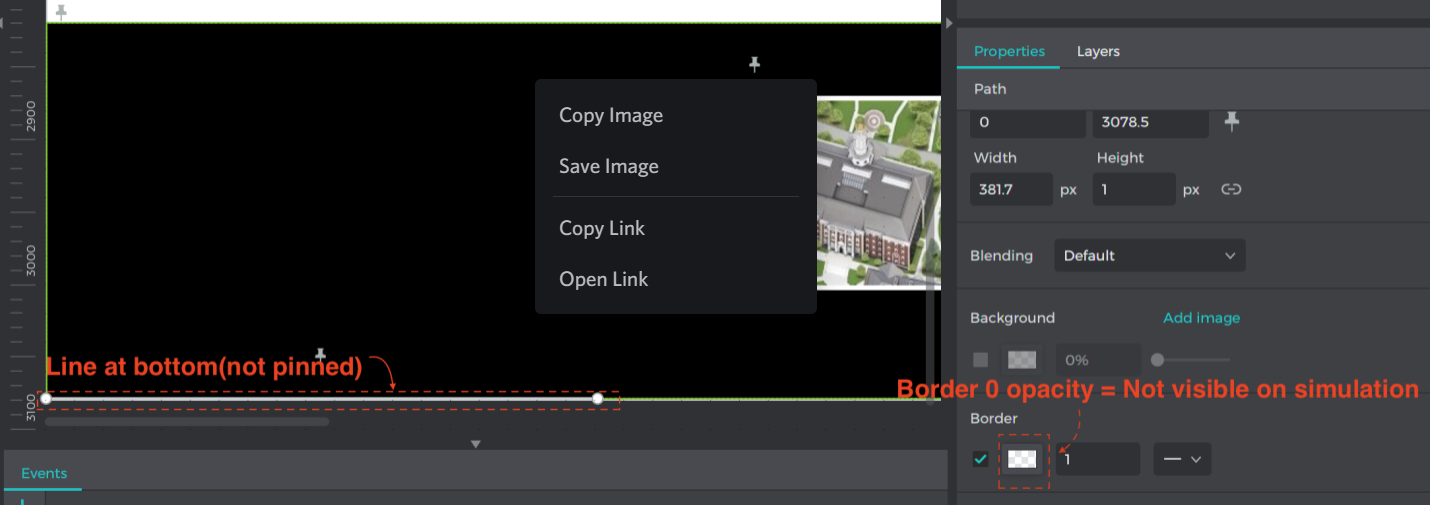Collapse the right panel using the arrow
Image resolution: width=1430 pixels, height=505 pixels.
point(949,22)
